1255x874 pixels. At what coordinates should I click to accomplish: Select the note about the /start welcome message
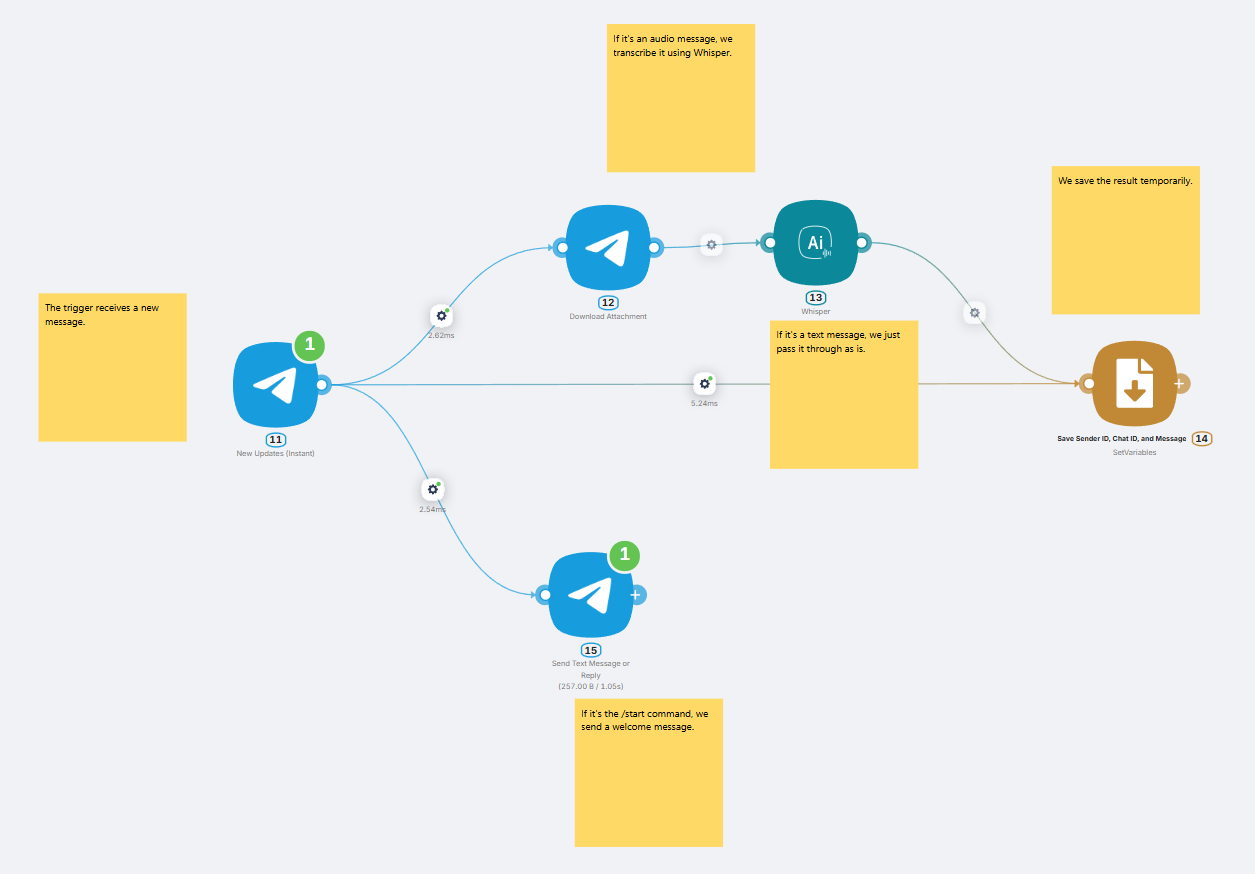point(649,773)
